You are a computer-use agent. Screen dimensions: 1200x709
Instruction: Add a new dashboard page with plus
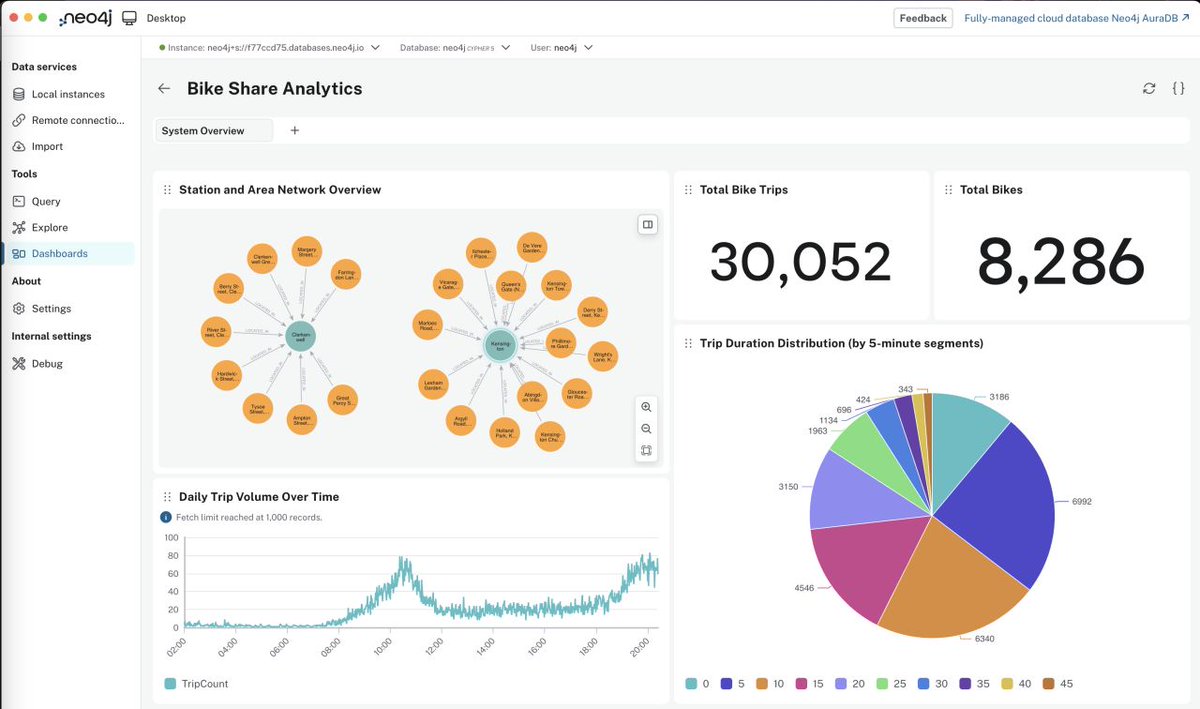(x=294, y=130)
